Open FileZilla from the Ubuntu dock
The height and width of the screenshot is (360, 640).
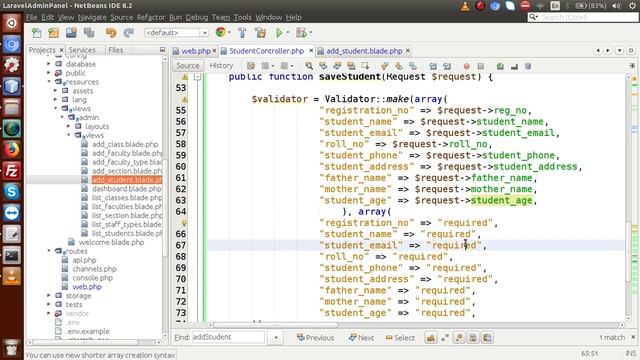tap(11, 171)
